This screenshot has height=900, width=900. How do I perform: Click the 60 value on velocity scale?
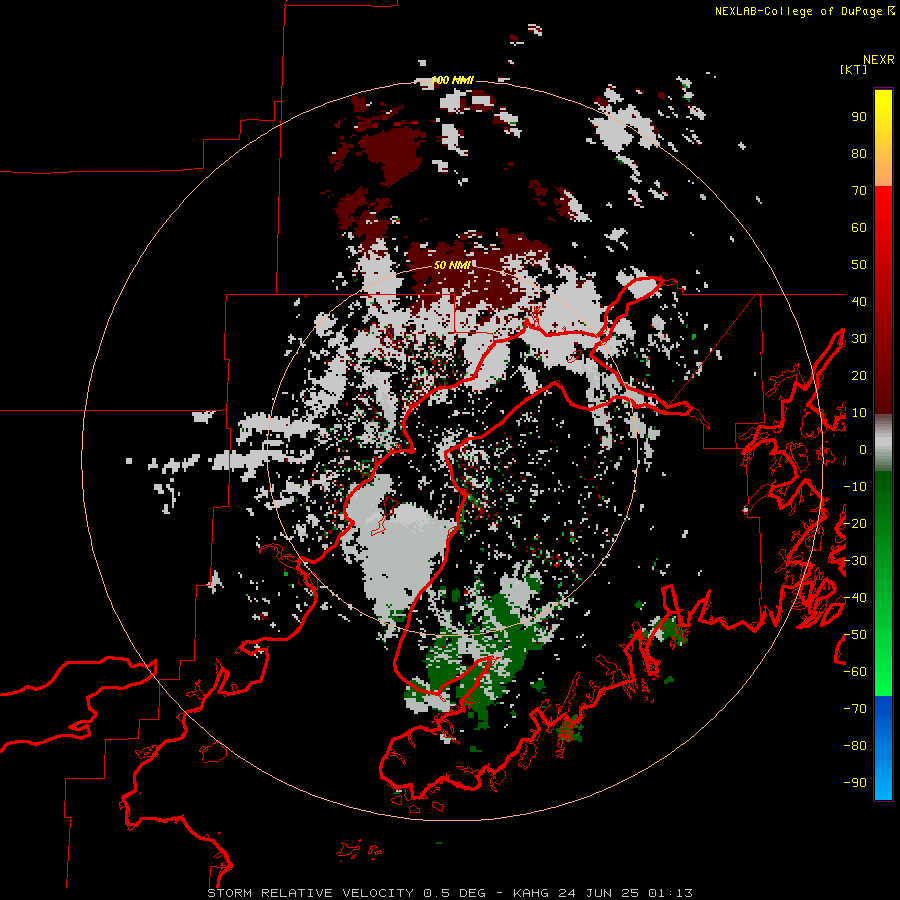[859, 228]
